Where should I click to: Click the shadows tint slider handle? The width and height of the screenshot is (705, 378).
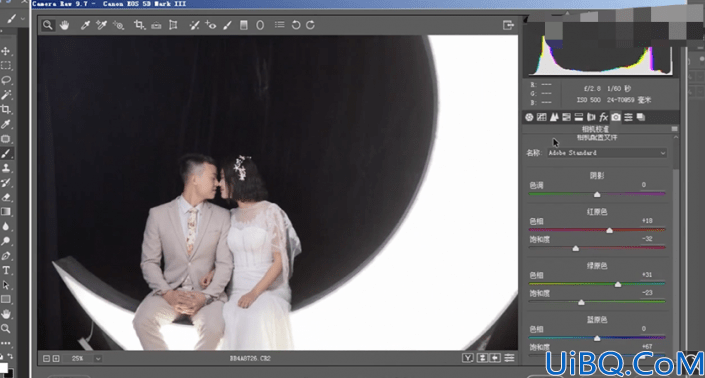[x=597, y=194]
